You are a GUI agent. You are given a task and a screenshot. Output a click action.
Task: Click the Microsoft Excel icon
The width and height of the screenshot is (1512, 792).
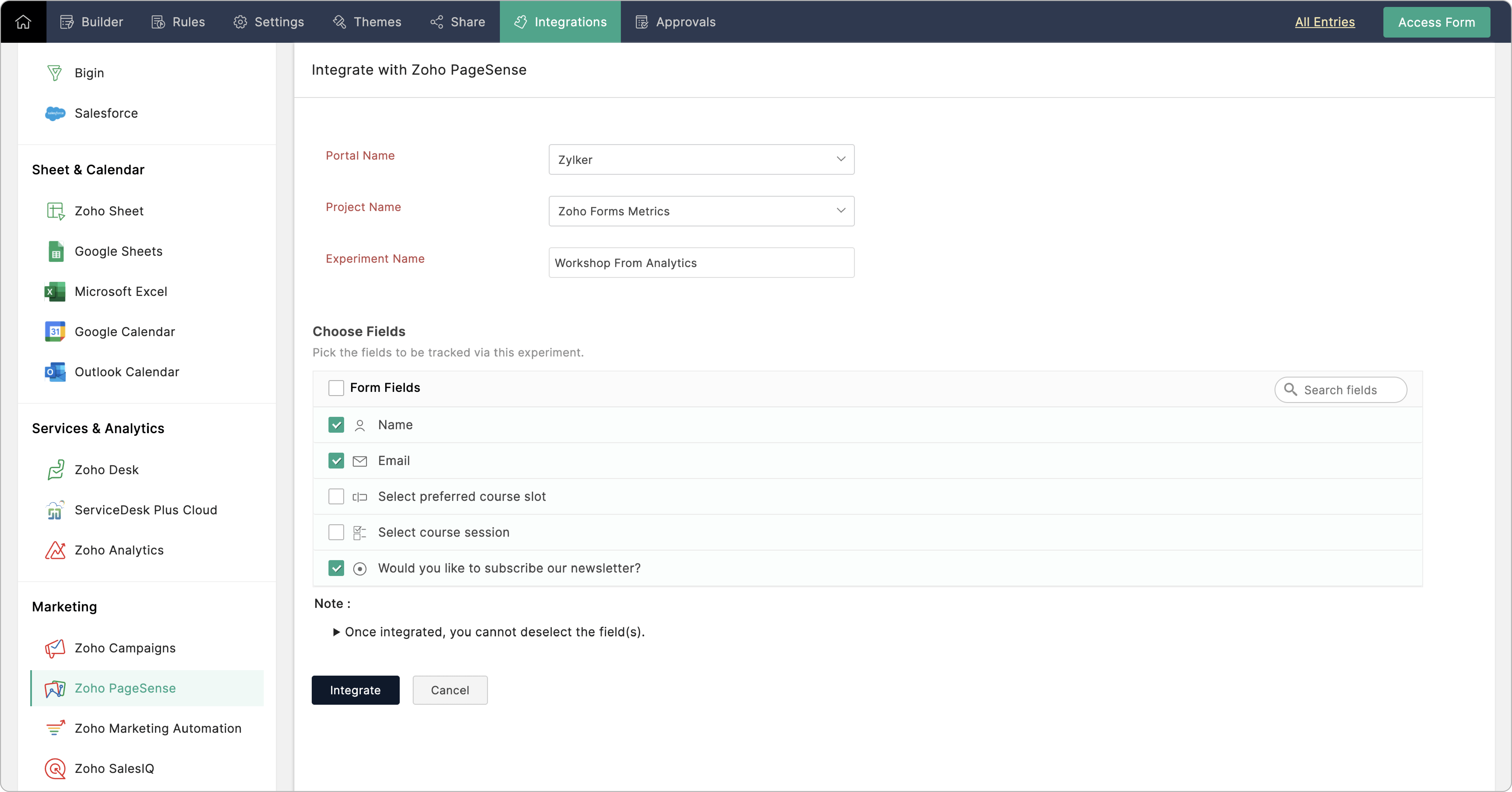click(55, 292)
